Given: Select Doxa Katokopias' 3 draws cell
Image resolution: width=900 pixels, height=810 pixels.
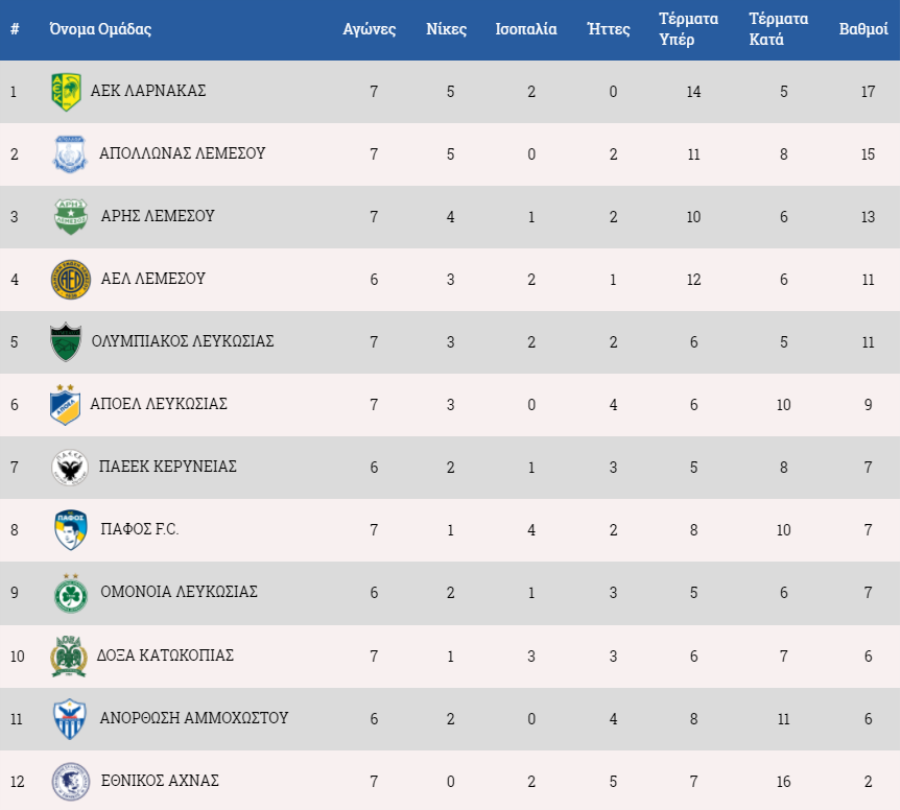Looking at the screenshot, I should pos(532,656).
